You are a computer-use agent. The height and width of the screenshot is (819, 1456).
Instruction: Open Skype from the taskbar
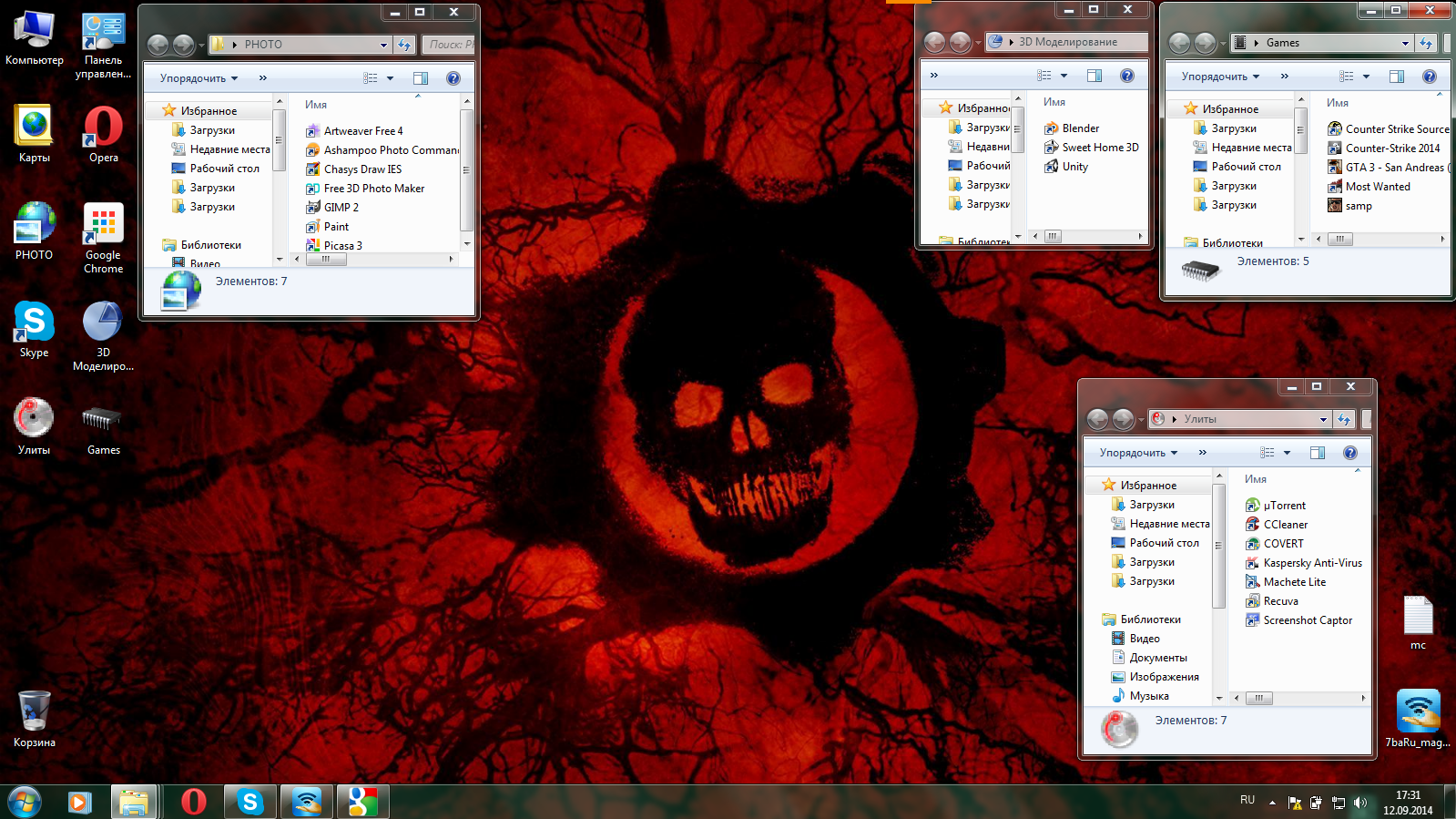pos(250,802)
